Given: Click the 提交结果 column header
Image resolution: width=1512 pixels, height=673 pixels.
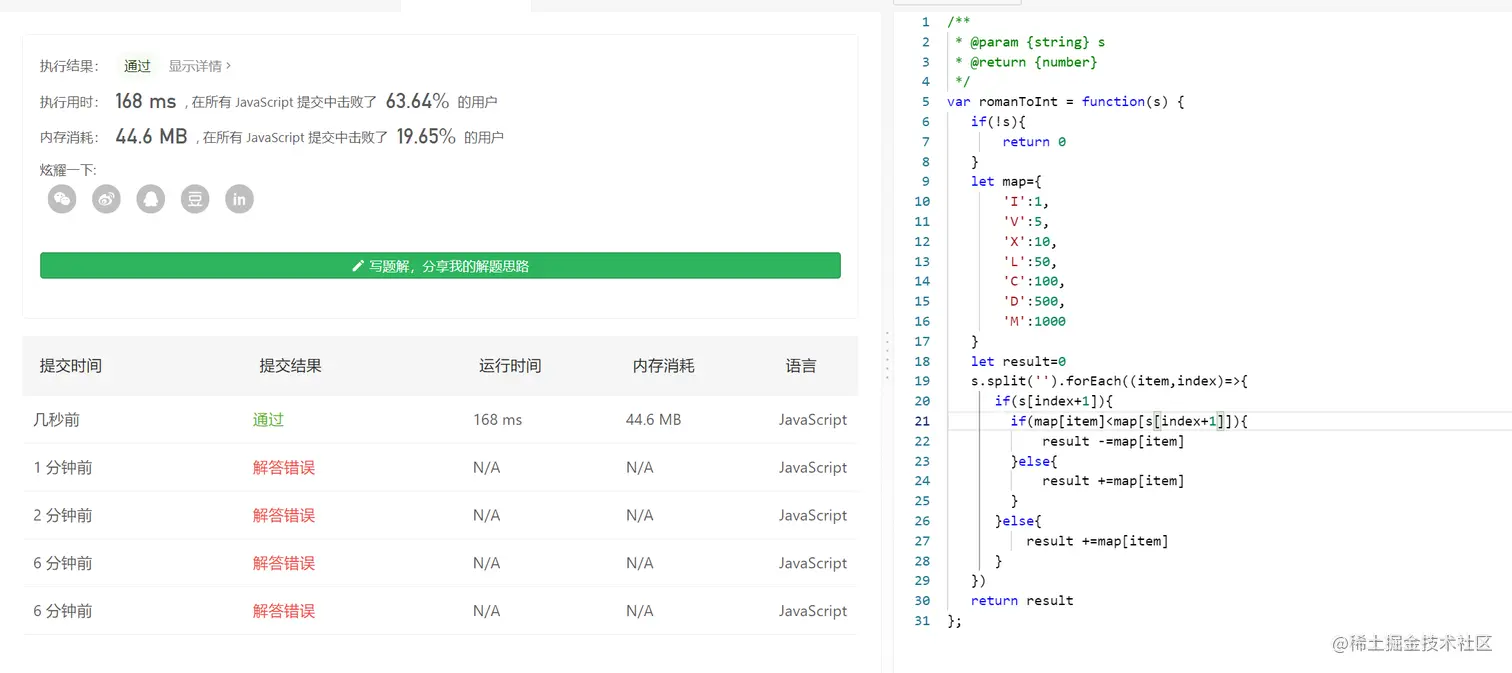Looking at the screenshot, I should [290, 366].
